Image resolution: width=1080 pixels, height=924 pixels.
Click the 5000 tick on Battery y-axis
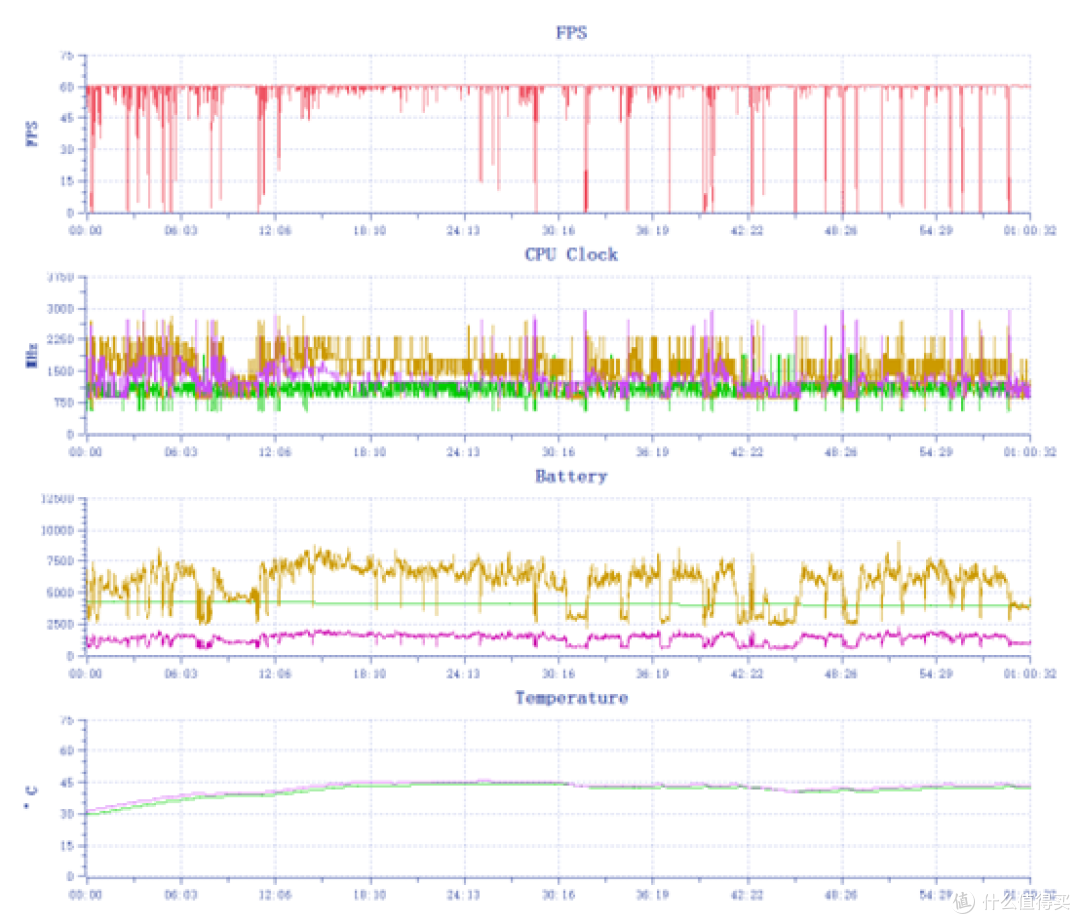pos(61,593)
